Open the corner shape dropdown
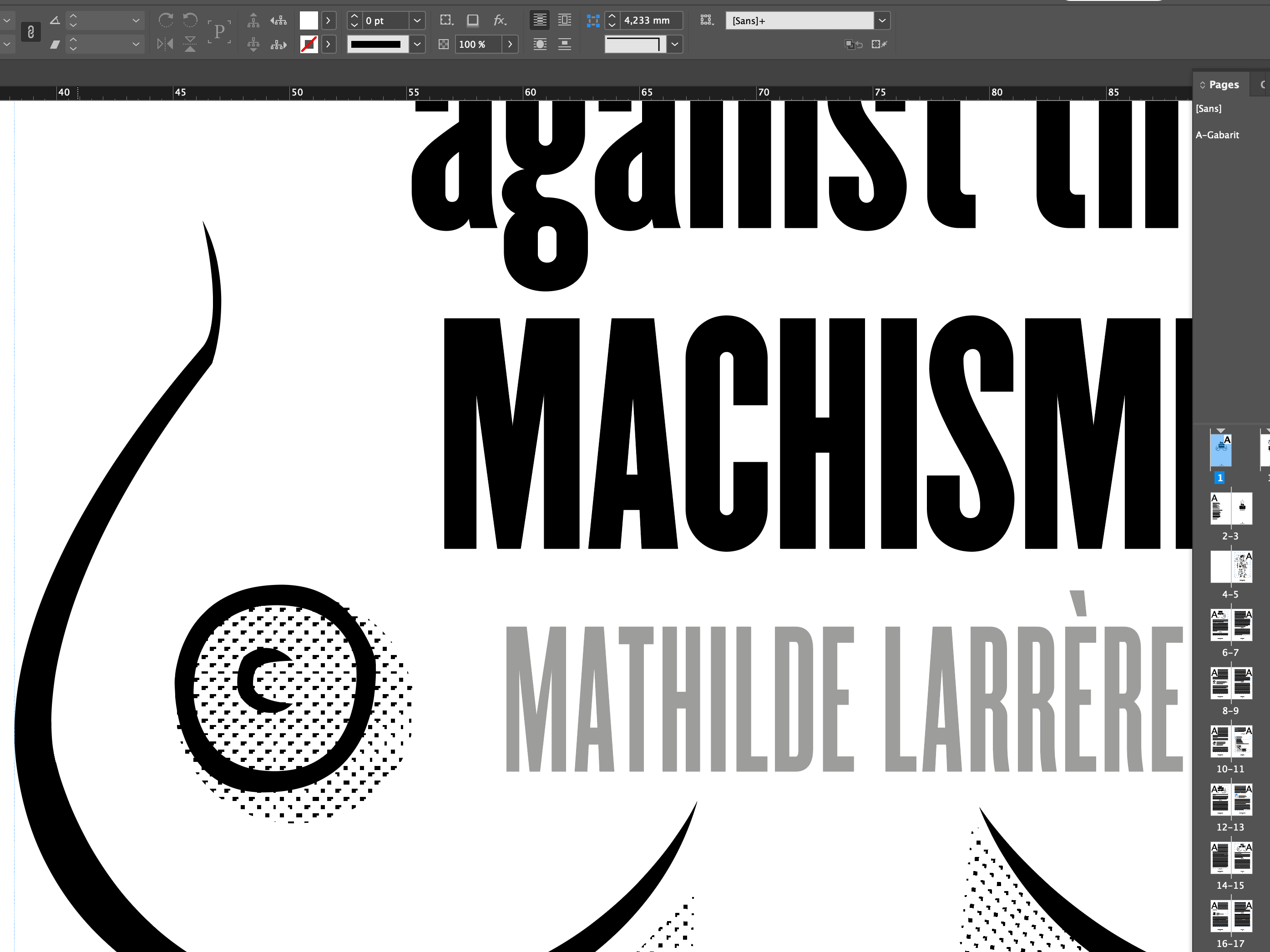Image resolution: width=1270 pixels, height=952 pixels. pyautogui.click(x=675, y=44)
